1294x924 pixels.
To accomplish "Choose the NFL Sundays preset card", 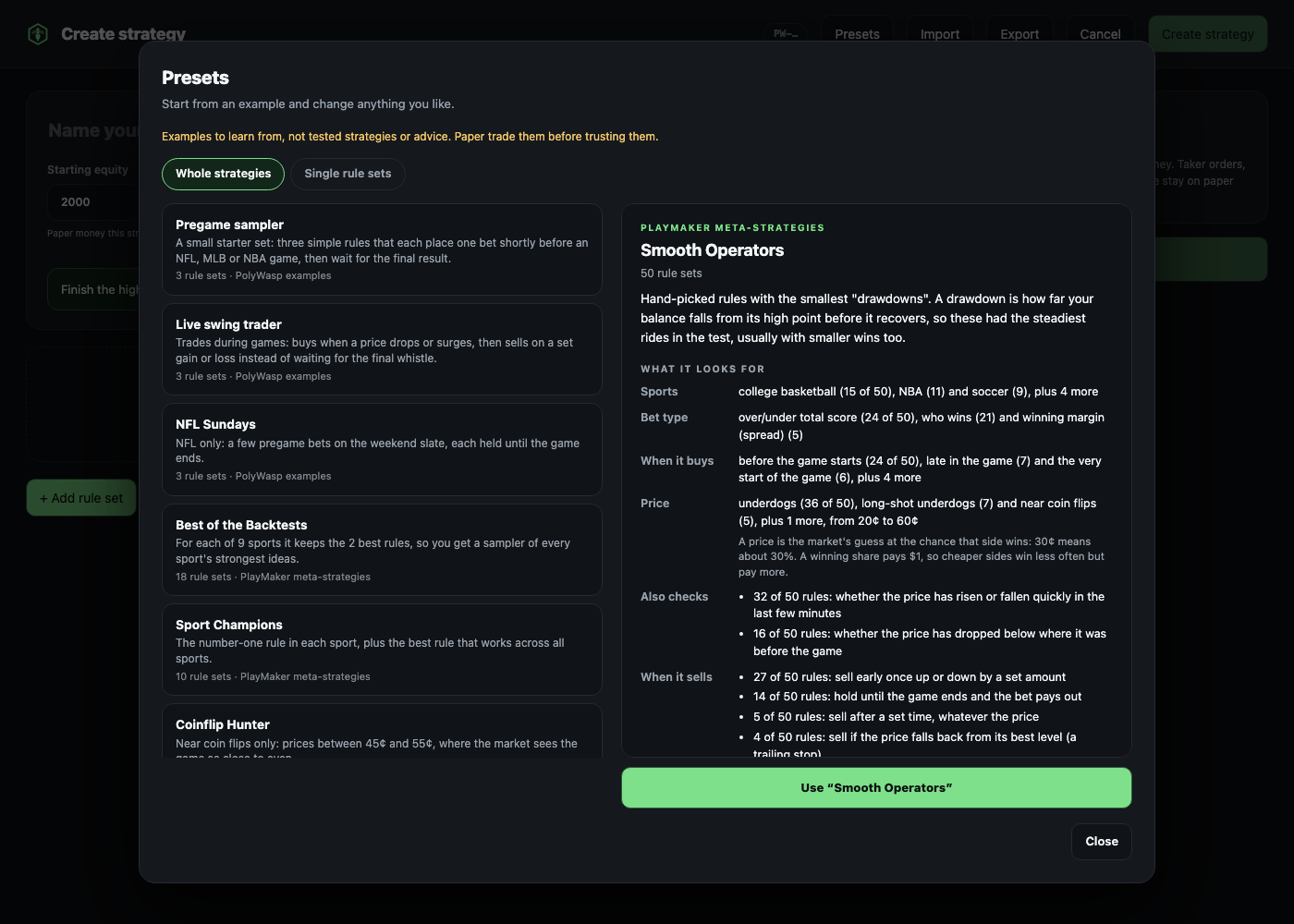I will click(382, 449).
